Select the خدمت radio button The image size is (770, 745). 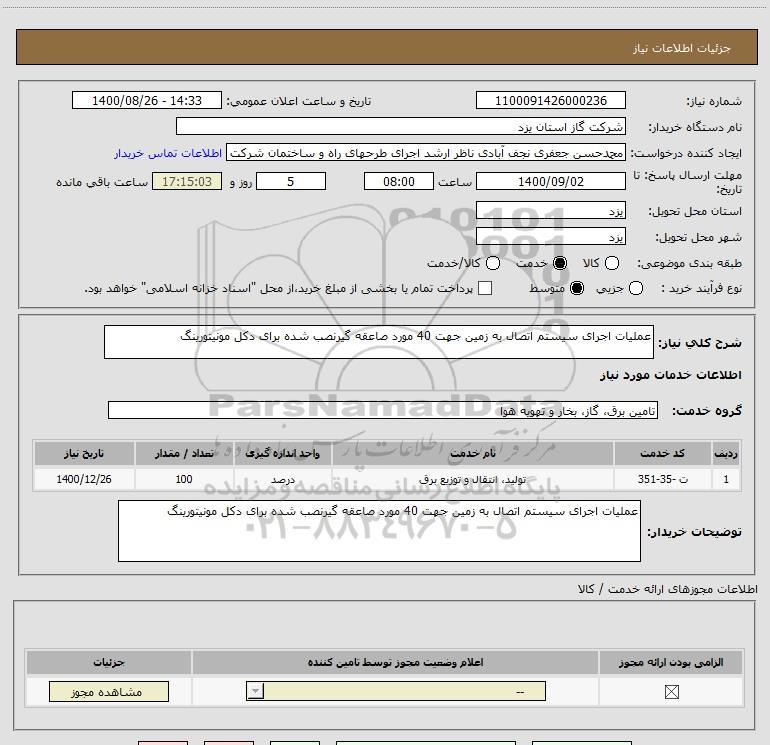tap(560, 263)
